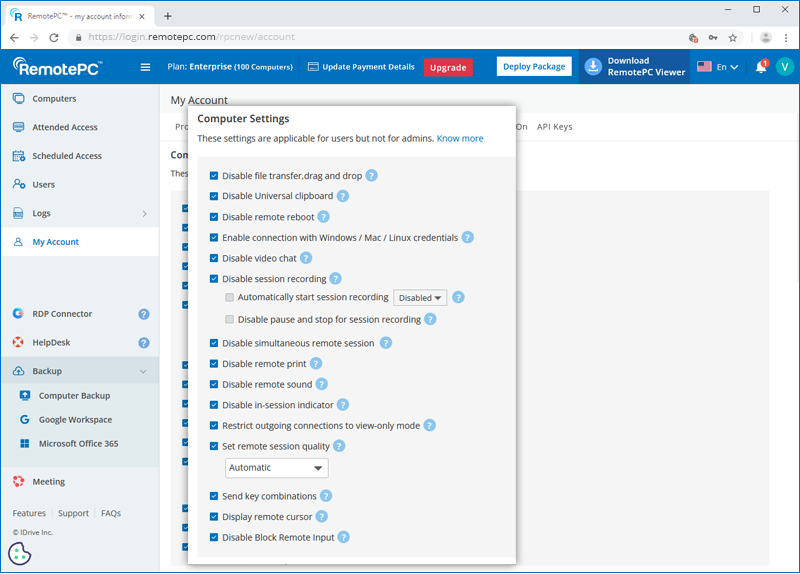
Task: Click help icon next to Disable remote print
Action: (x=316, y=364)
